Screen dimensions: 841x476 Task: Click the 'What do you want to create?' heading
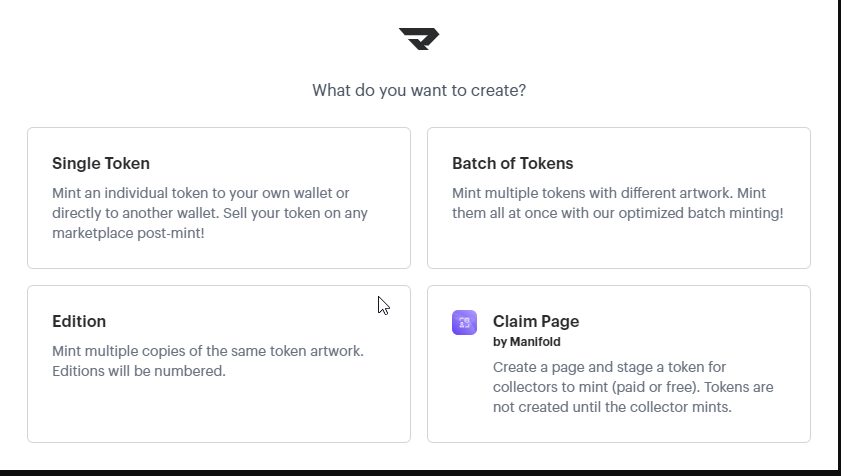pyautogui.click(x=419, y=90)
